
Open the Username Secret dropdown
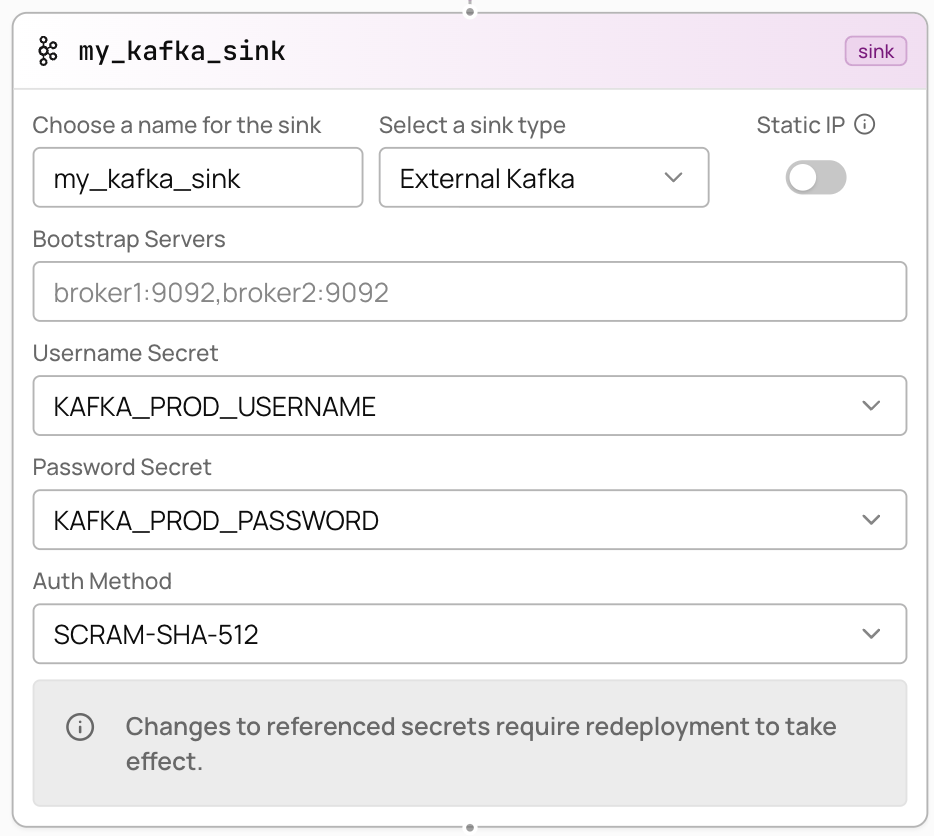coord(469,406)
